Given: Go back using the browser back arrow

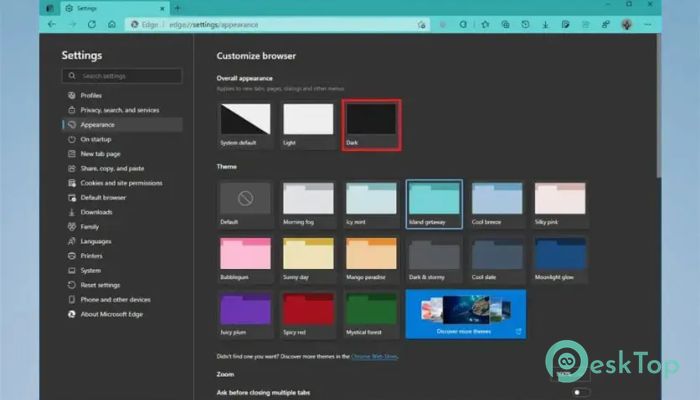Looking at the screenshot, I should pyautogui.click(x=52, y=25).
